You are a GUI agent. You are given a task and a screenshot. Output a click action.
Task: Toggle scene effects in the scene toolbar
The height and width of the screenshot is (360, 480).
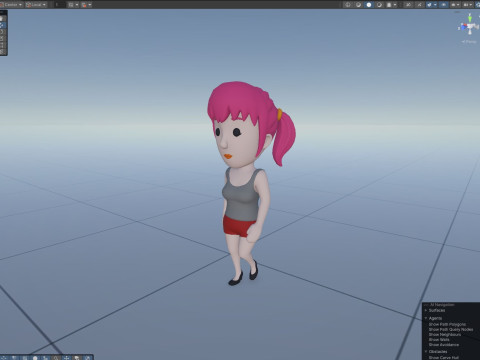tap(429, 5)
